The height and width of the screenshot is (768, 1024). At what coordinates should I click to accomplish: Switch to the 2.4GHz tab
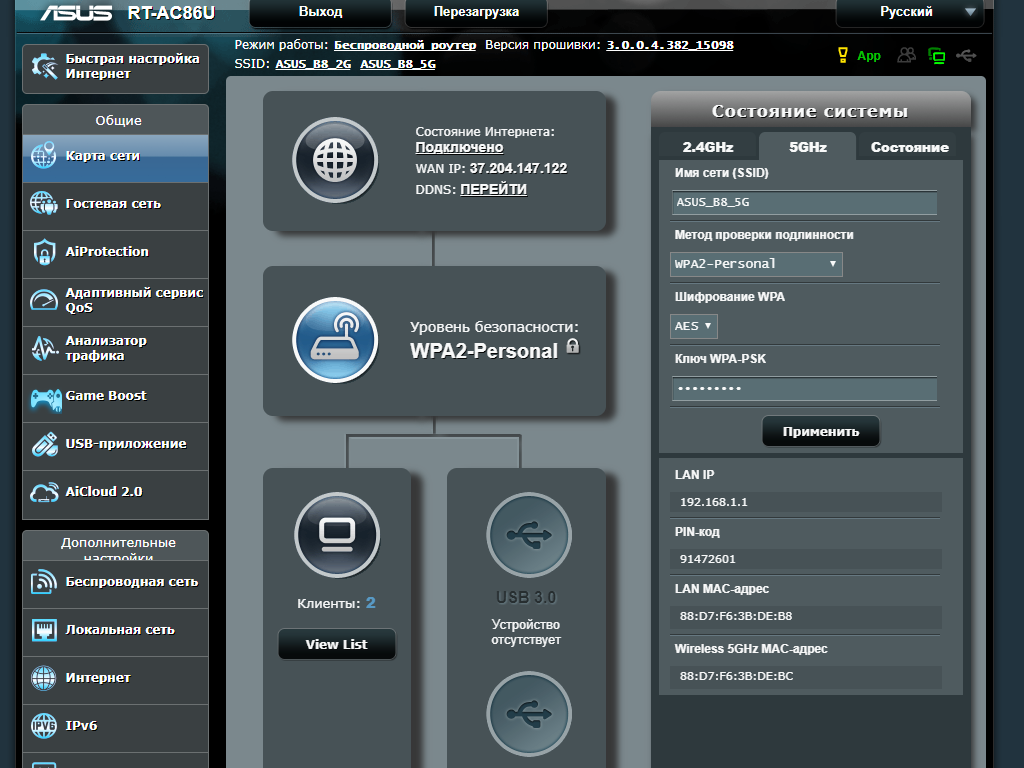708,147
